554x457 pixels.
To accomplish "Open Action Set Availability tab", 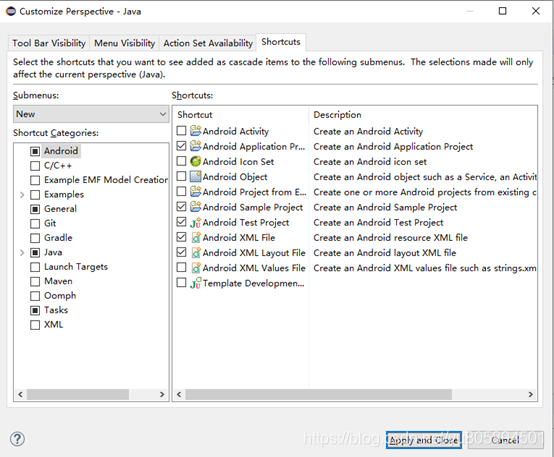I will pos(208,43).
